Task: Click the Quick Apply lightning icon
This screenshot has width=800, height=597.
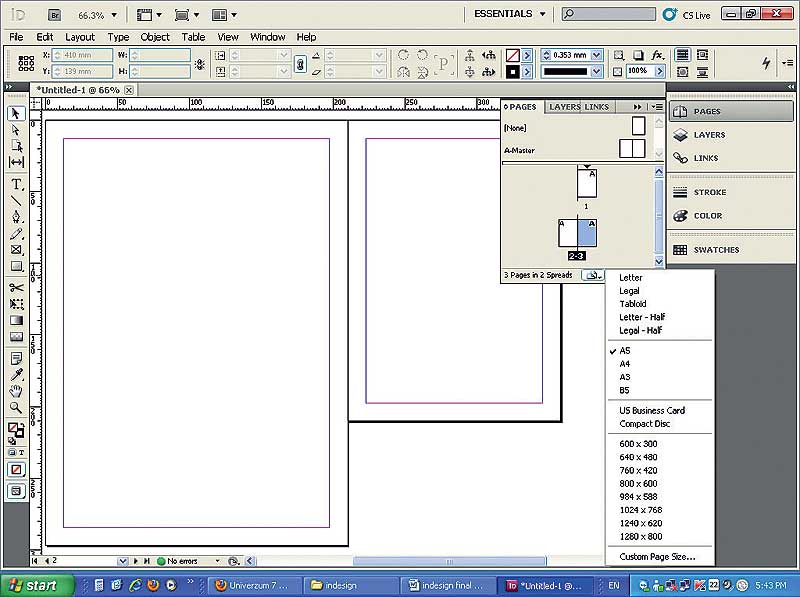Action: click(x=766, y=63)
